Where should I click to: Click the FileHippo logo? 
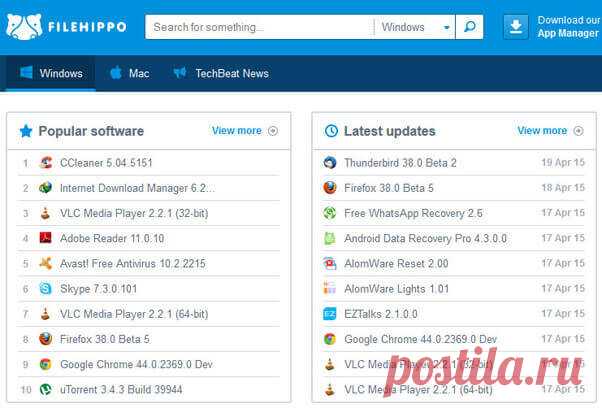66,26
